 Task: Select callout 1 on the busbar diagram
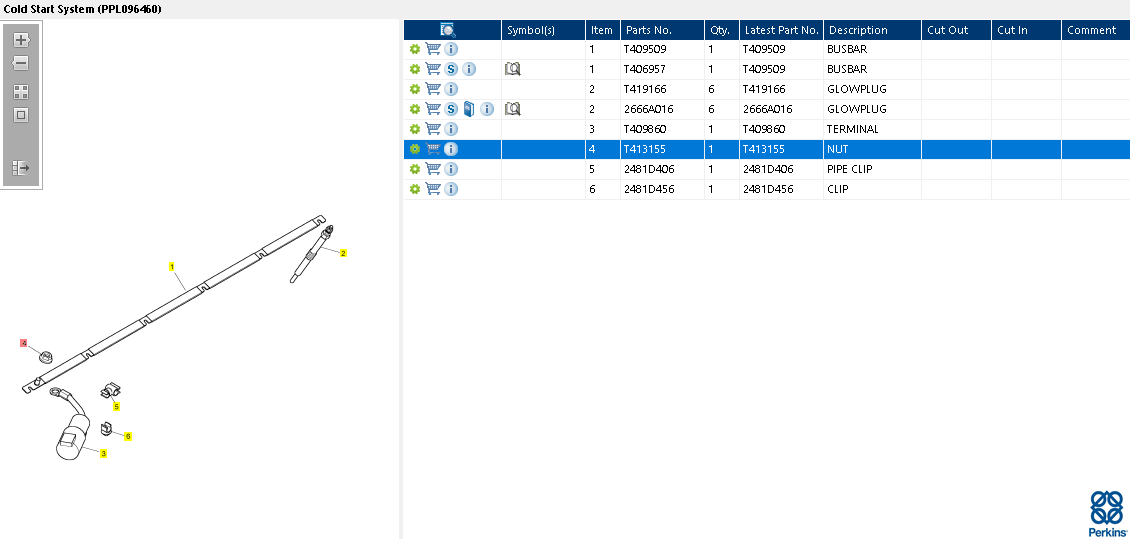coord(172,267)
